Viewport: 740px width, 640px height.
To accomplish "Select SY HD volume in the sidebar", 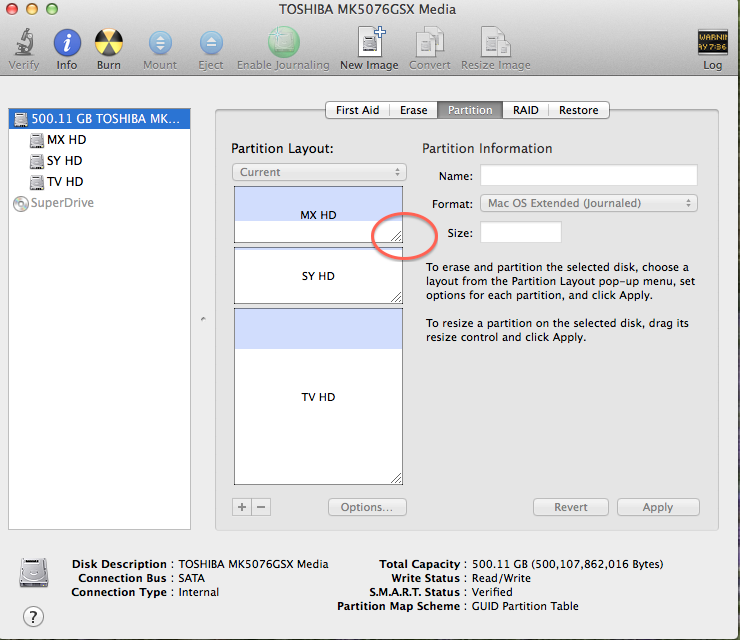I will (100, 160).
